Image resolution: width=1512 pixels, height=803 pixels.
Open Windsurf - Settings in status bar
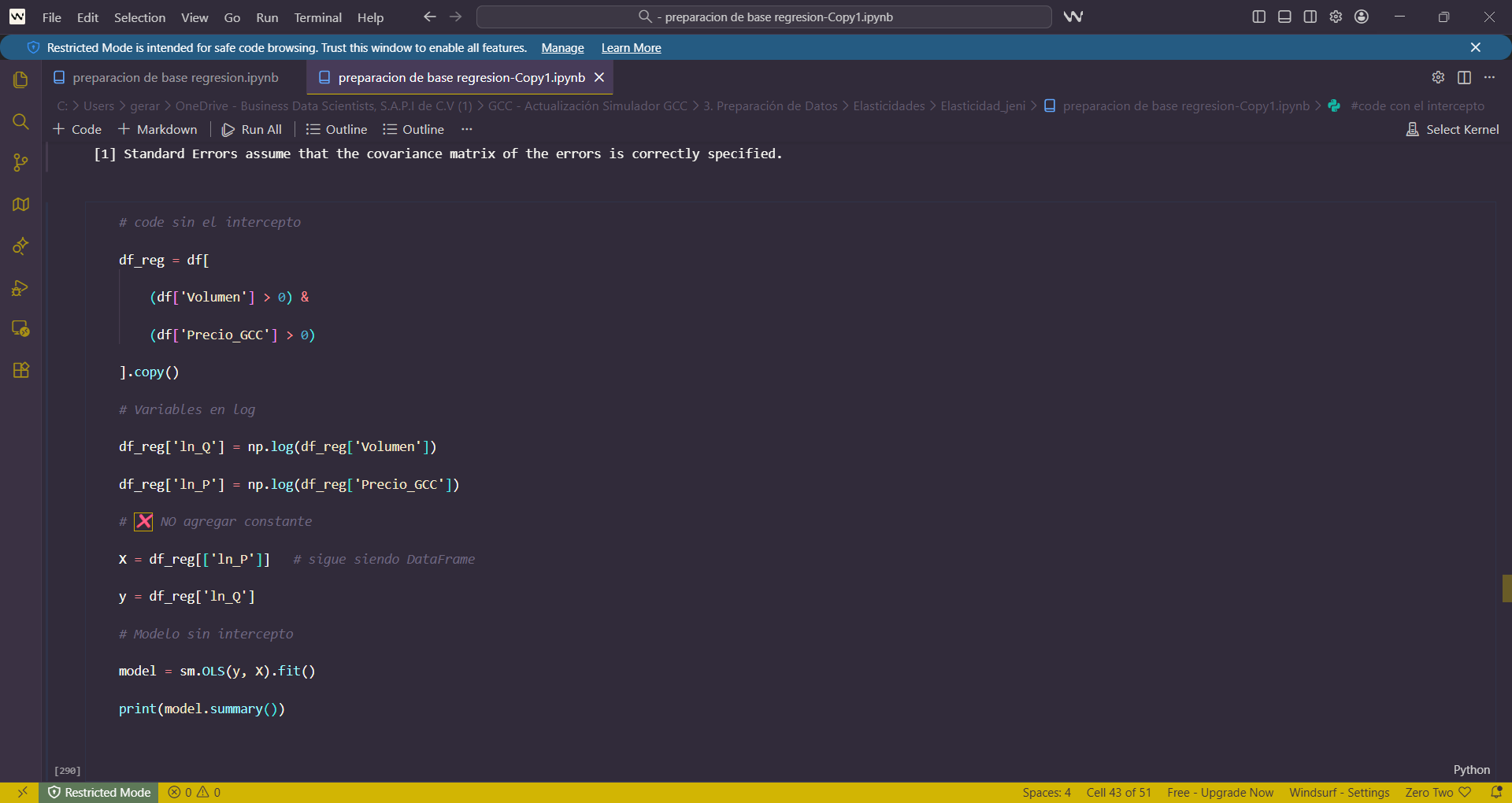click(1340, 792)
